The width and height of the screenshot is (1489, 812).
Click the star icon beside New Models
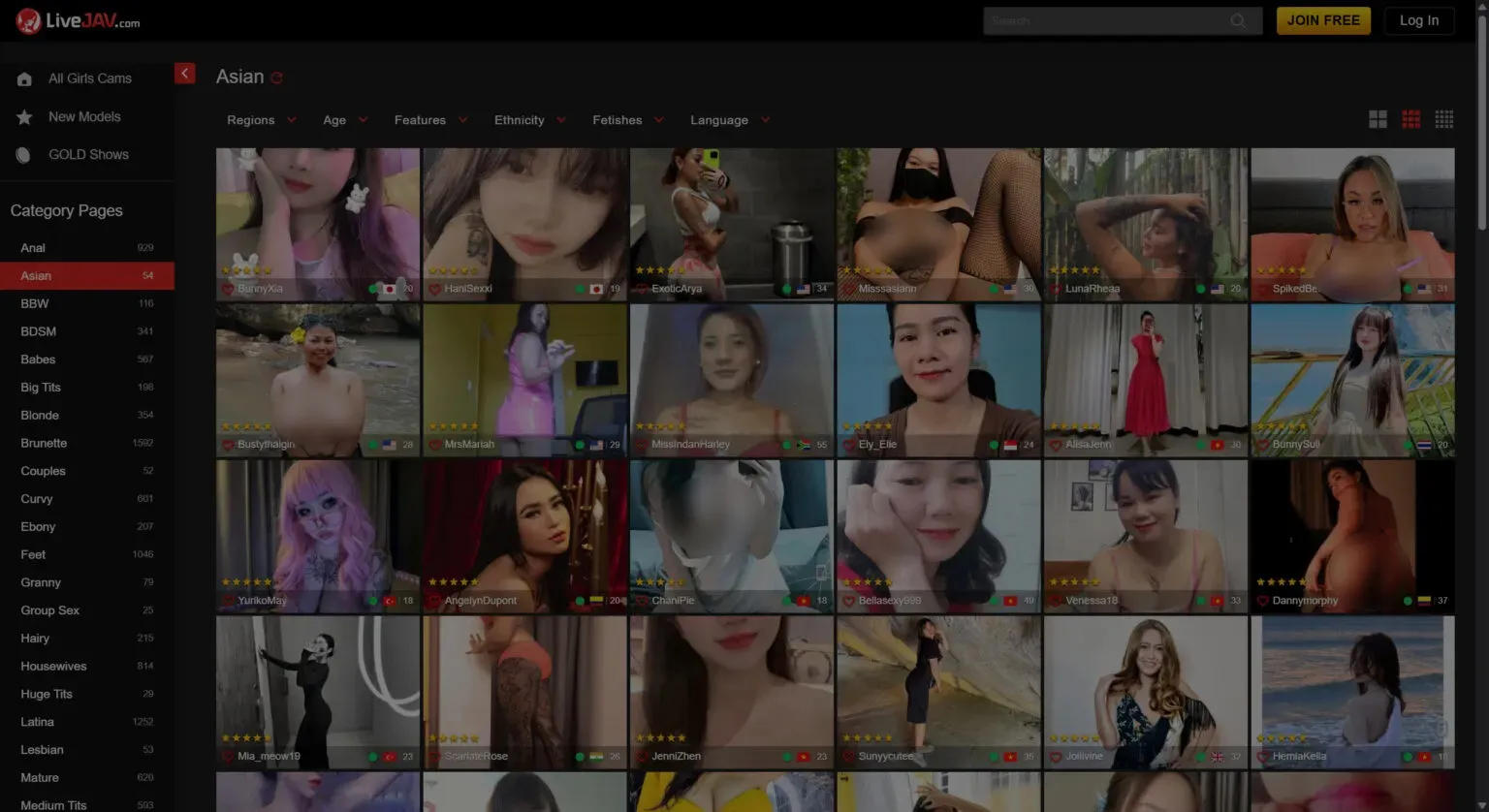tap(24, 117)
